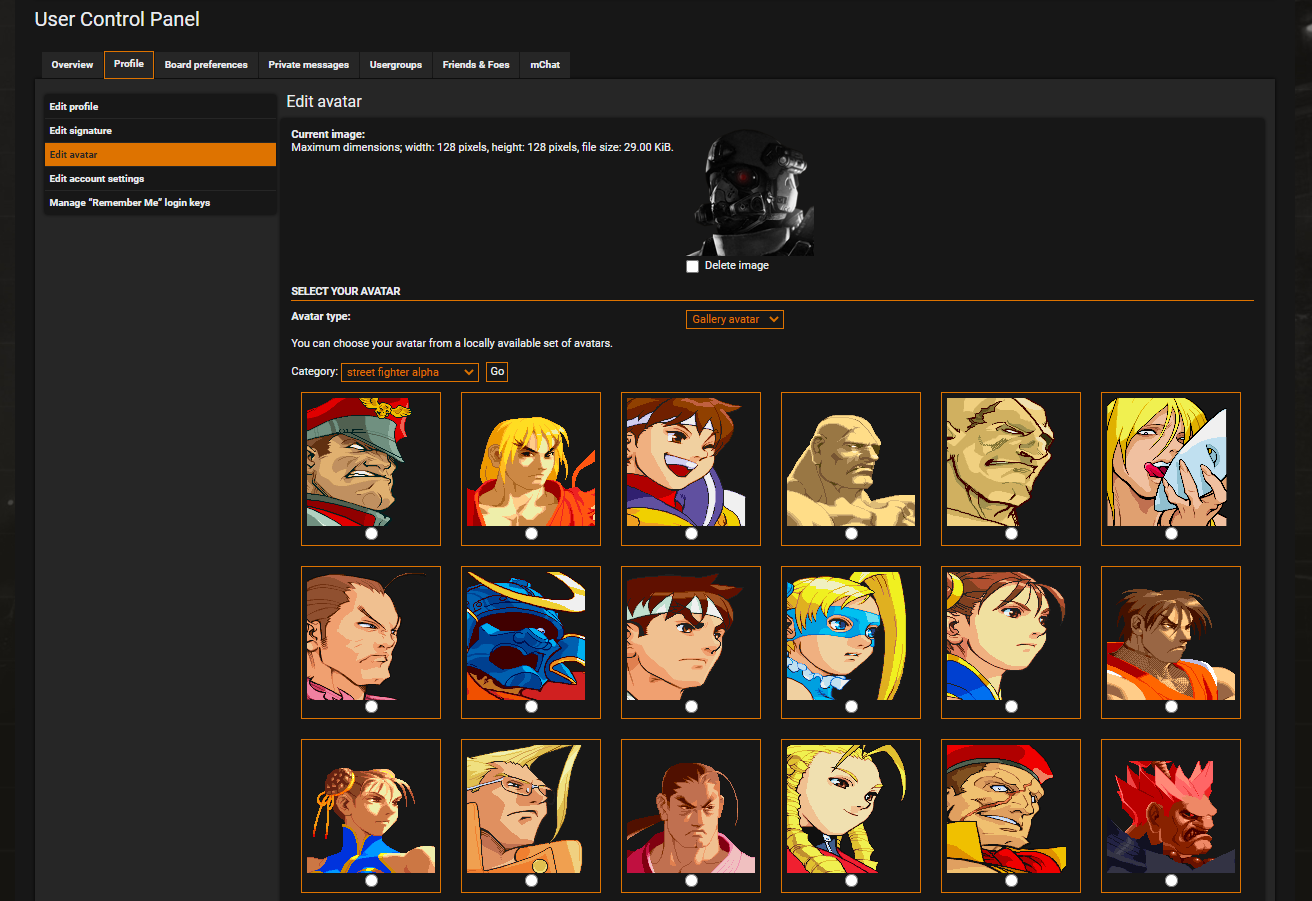Open the Usergroups tab
The image size is (1312, 901).
tap(395, 65)
